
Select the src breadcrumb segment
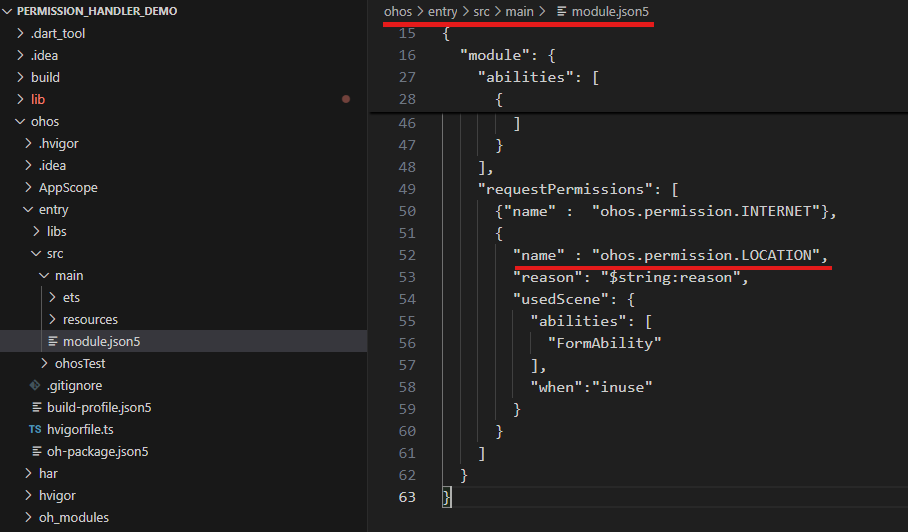pyautogui.click(x=481, y=12)
